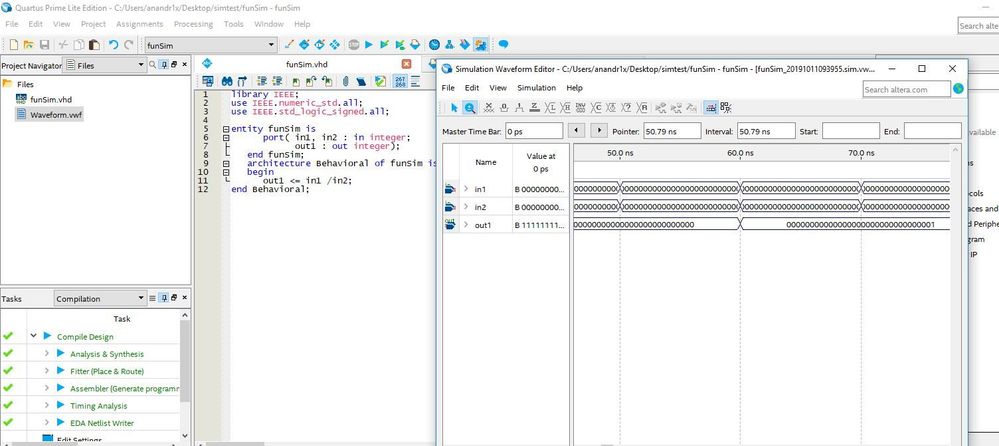Viewport: 999px width, 446px height.
Task: Click the undo icon in Quartus toolbar
Action: coord(113,45)
